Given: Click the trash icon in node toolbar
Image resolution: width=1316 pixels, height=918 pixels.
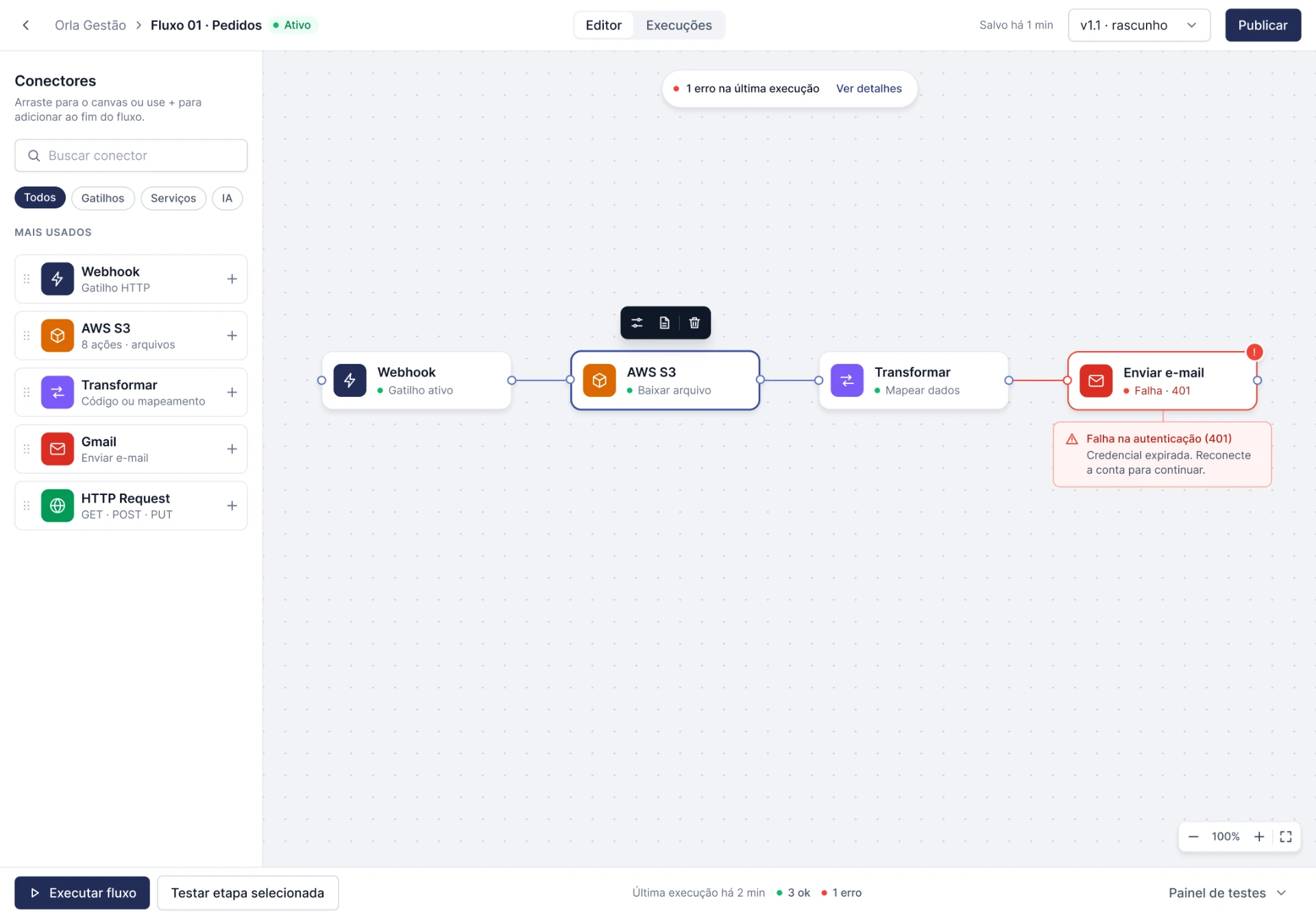Looking at the screenshot, I should 694,323.
